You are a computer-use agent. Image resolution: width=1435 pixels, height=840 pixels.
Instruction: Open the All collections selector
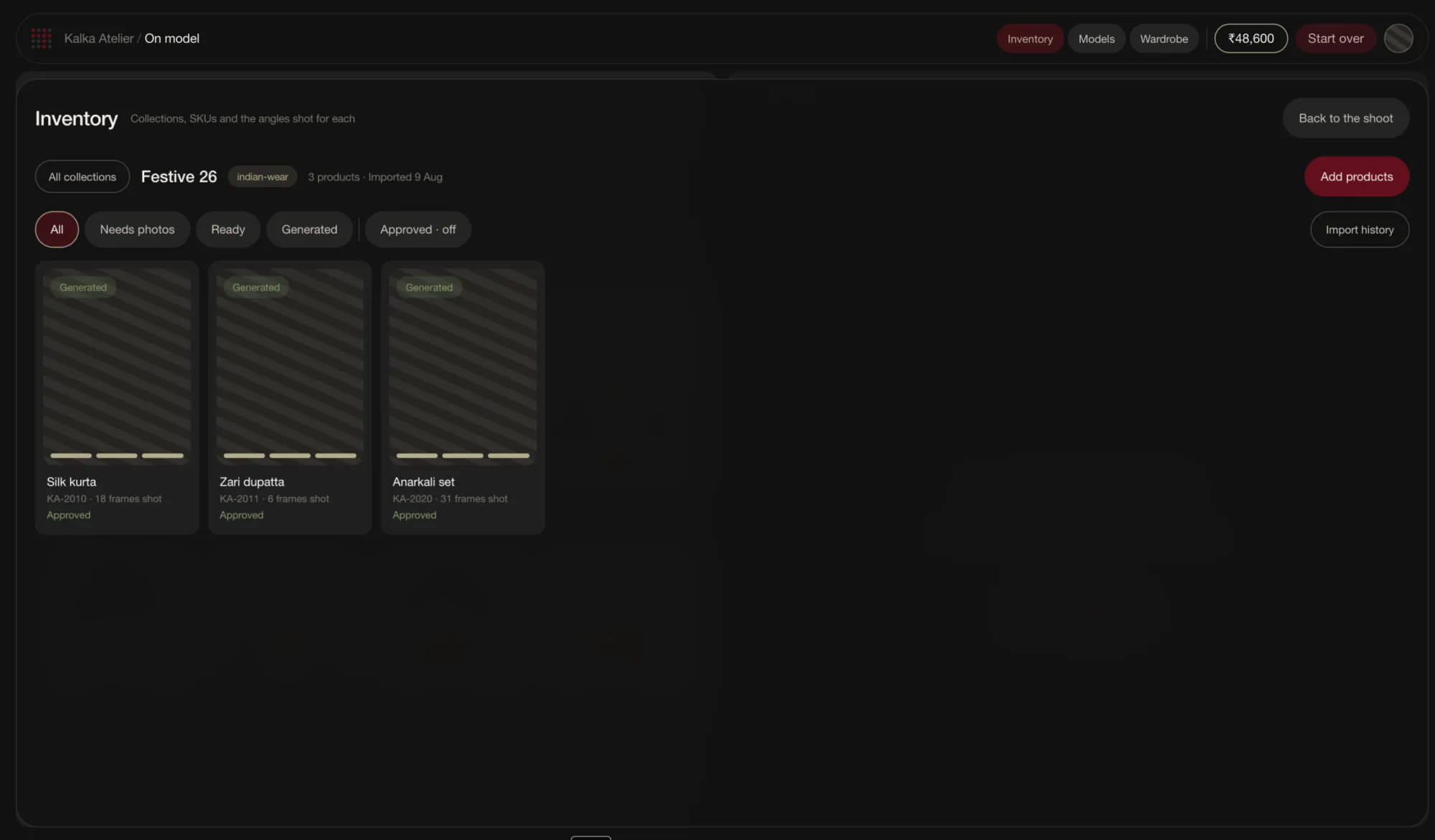[x=82, y=176]
